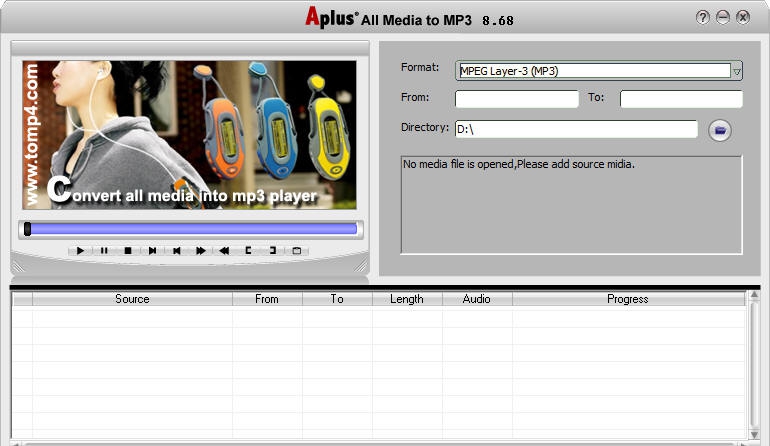Click the From time input field
Image resolution: width=770 pixels, height=446 pixels.
coord(516,99)
